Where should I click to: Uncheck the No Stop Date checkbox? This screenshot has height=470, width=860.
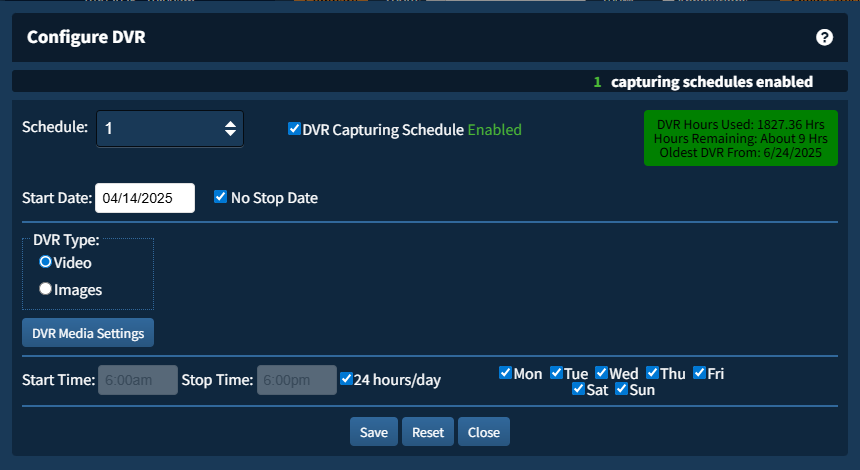tap(221, 197)
